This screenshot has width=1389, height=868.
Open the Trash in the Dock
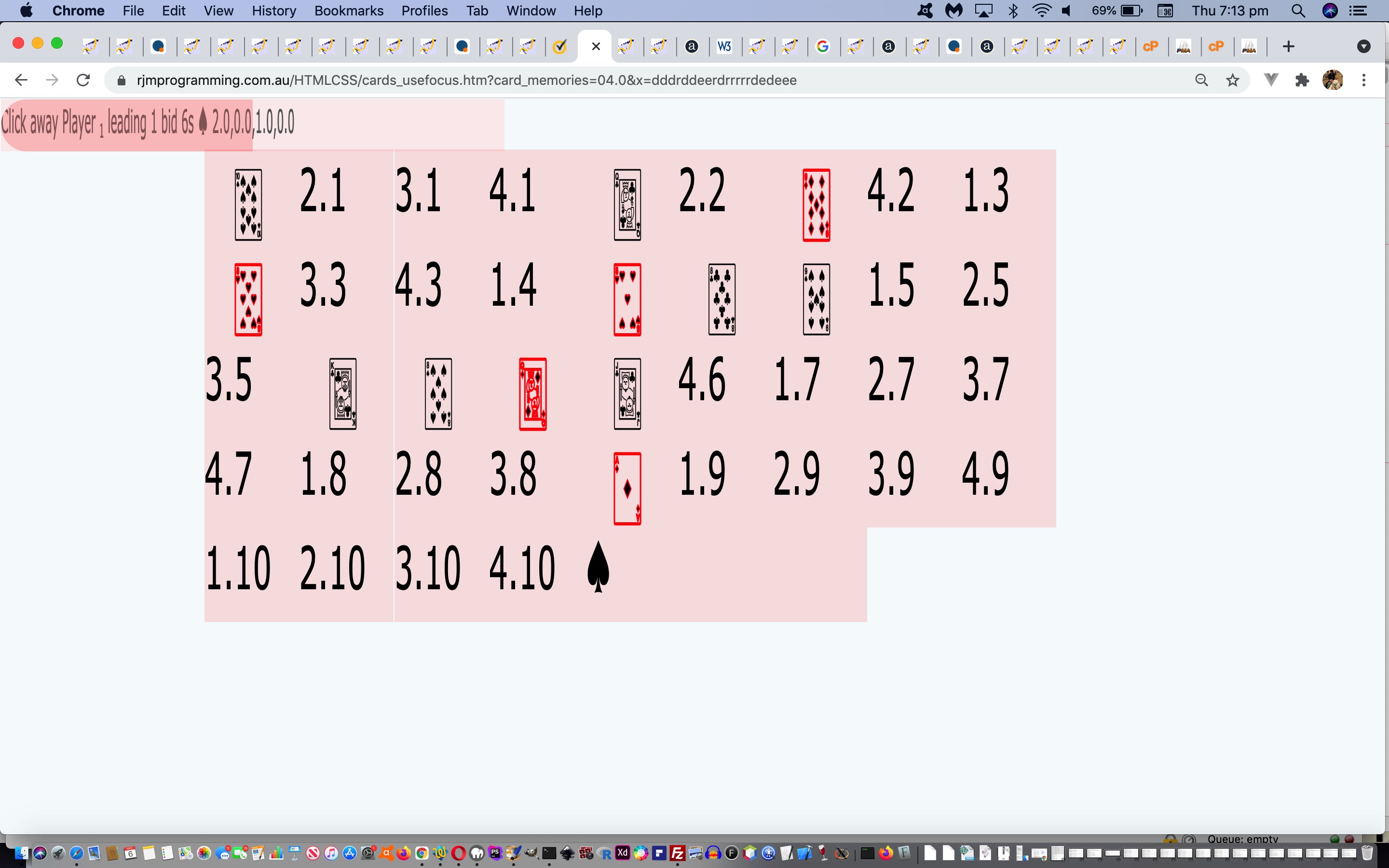(1367, 853)
